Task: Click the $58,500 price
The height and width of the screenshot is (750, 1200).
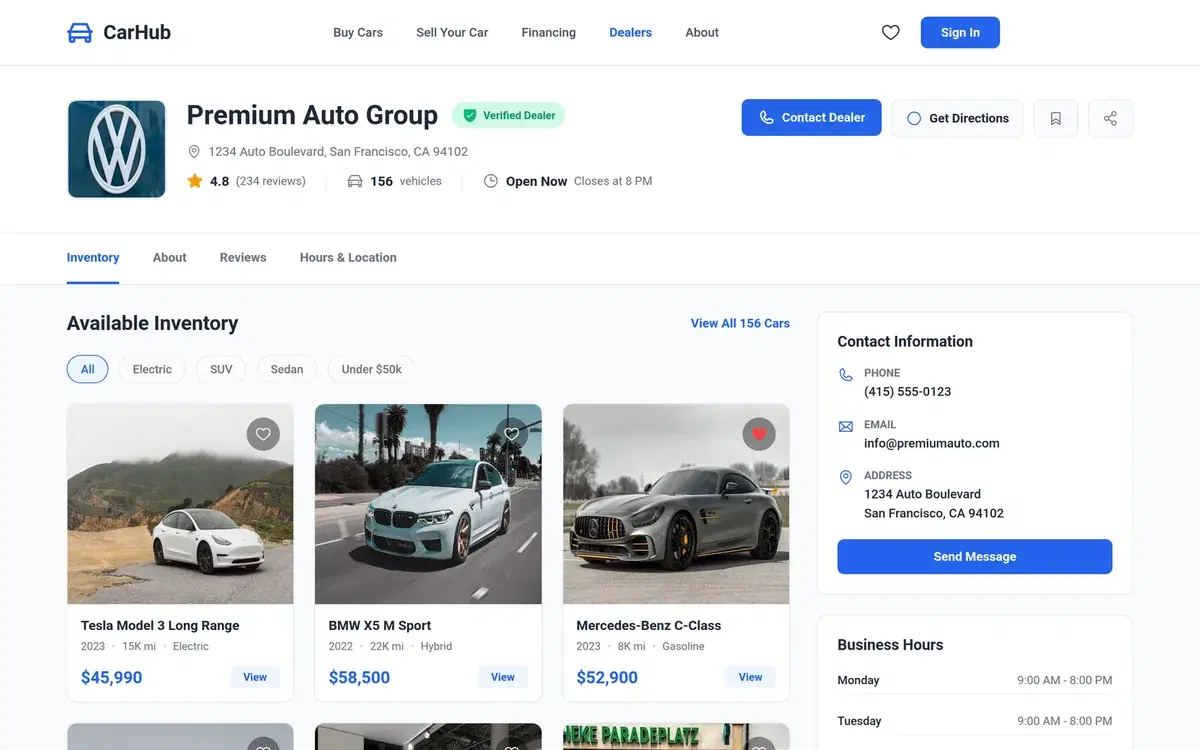Action: click(359, 678)
